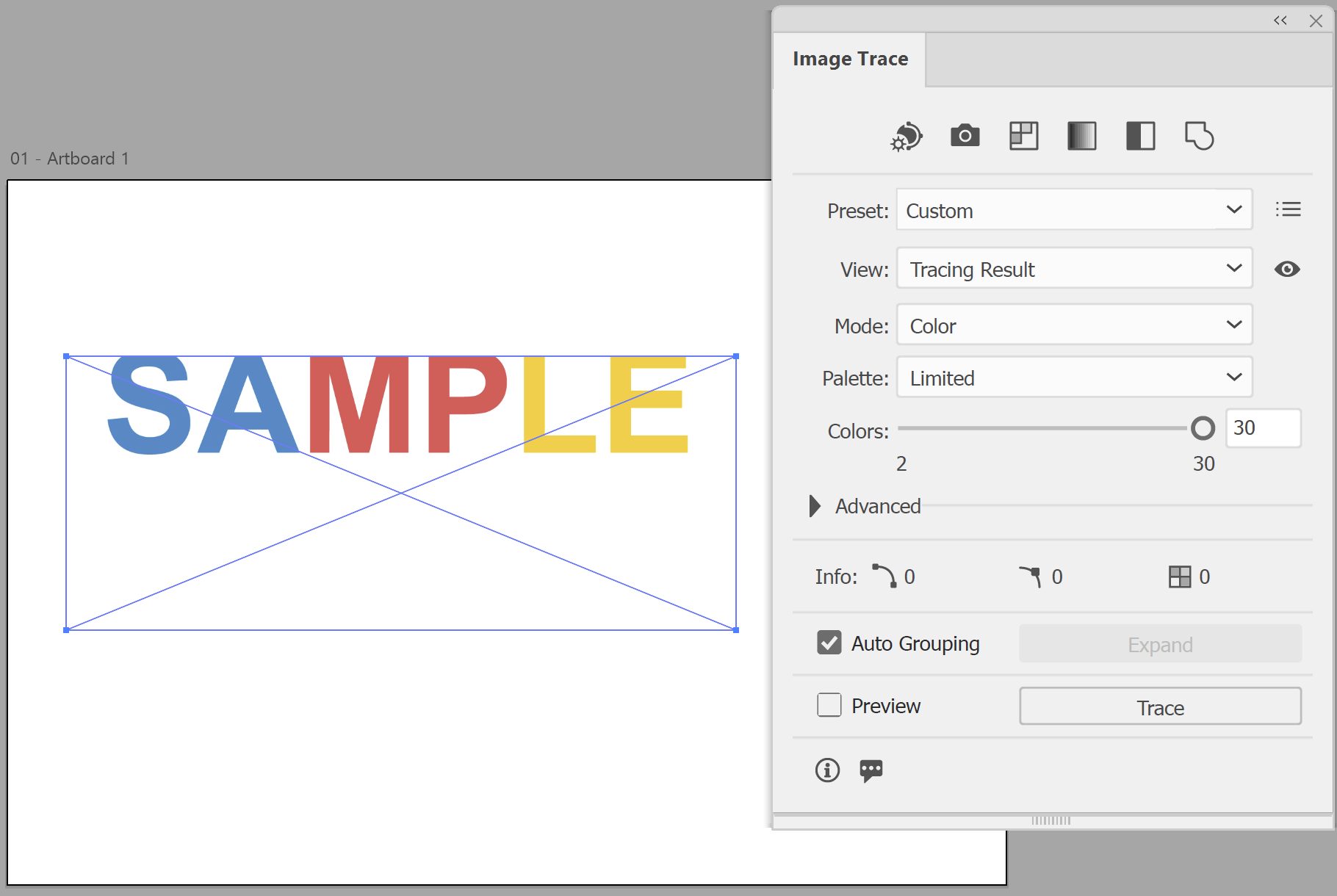Select the Auto-Color preset icon

907,137
